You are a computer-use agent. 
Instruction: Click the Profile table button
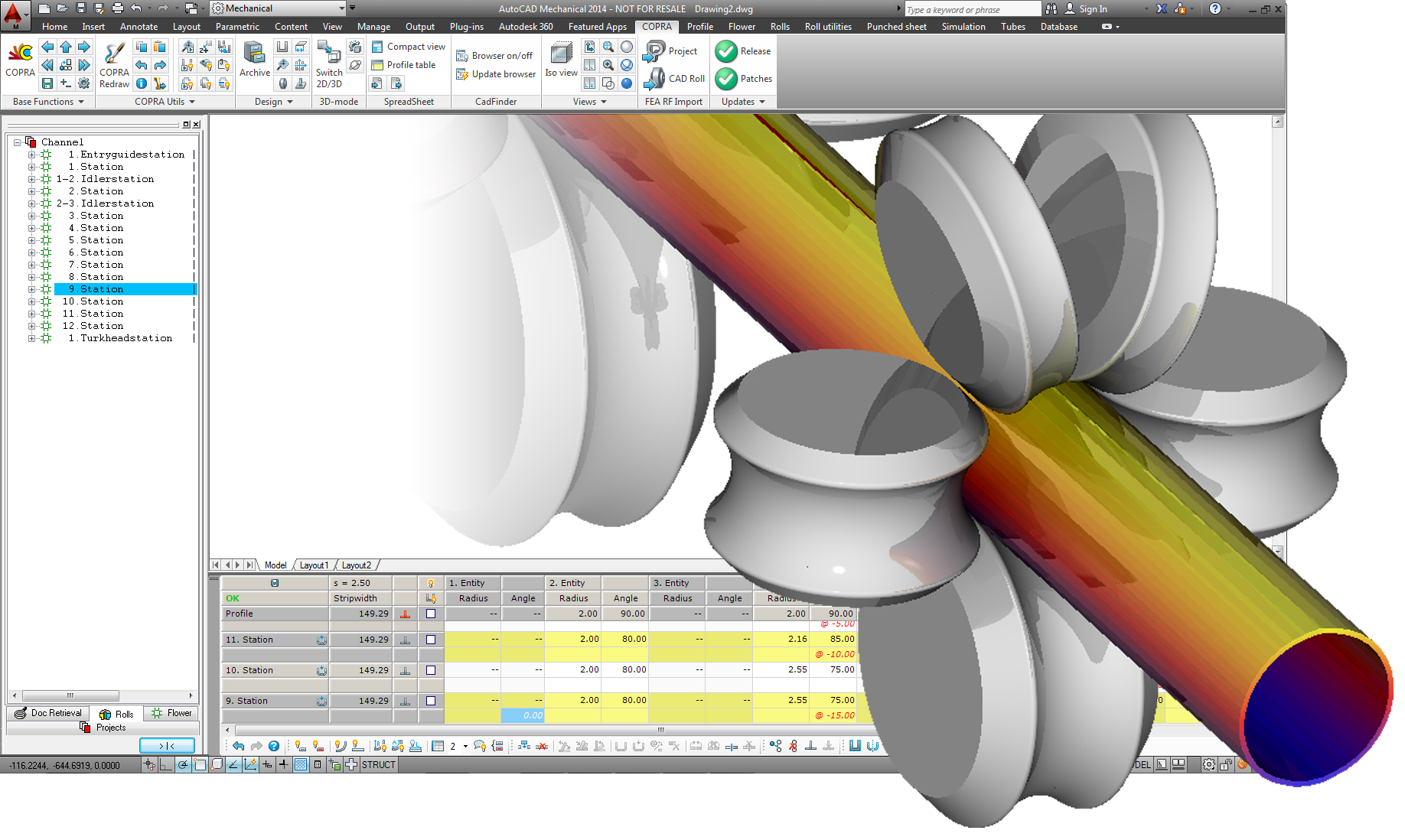403,65
